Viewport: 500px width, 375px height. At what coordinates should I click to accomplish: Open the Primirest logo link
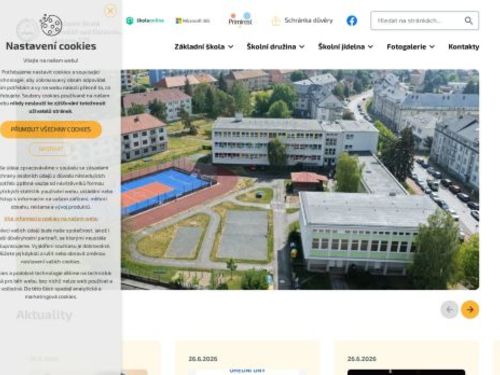coord(240,20)
